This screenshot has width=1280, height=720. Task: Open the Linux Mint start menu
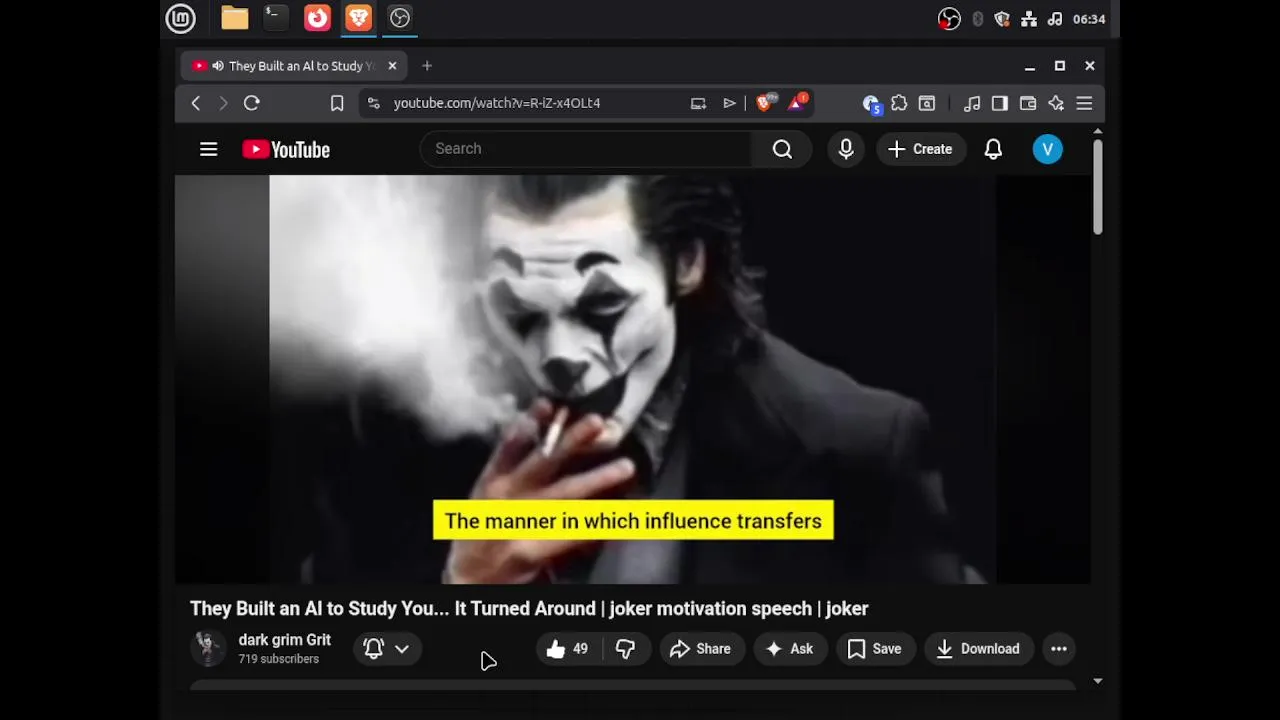click(181, 18)
